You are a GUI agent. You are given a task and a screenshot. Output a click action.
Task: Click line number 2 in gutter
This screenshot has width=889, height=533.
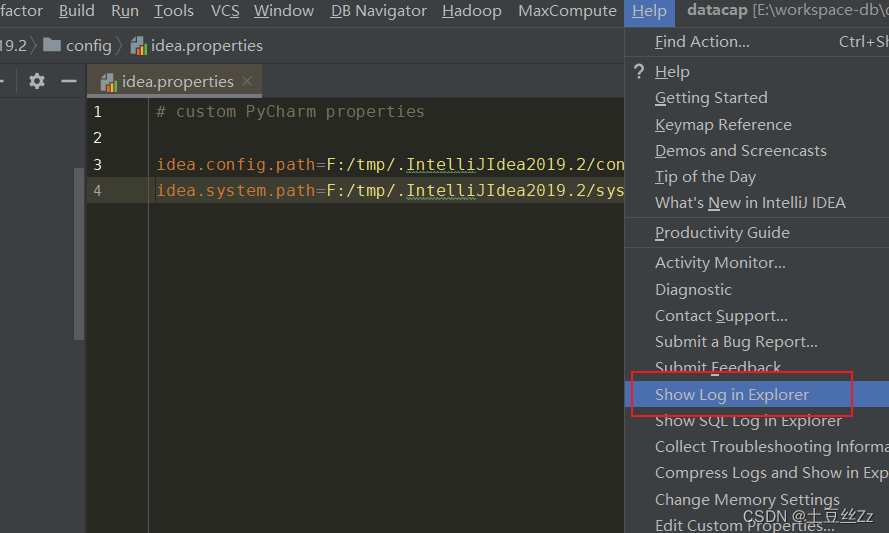click(x=98, y=138)
